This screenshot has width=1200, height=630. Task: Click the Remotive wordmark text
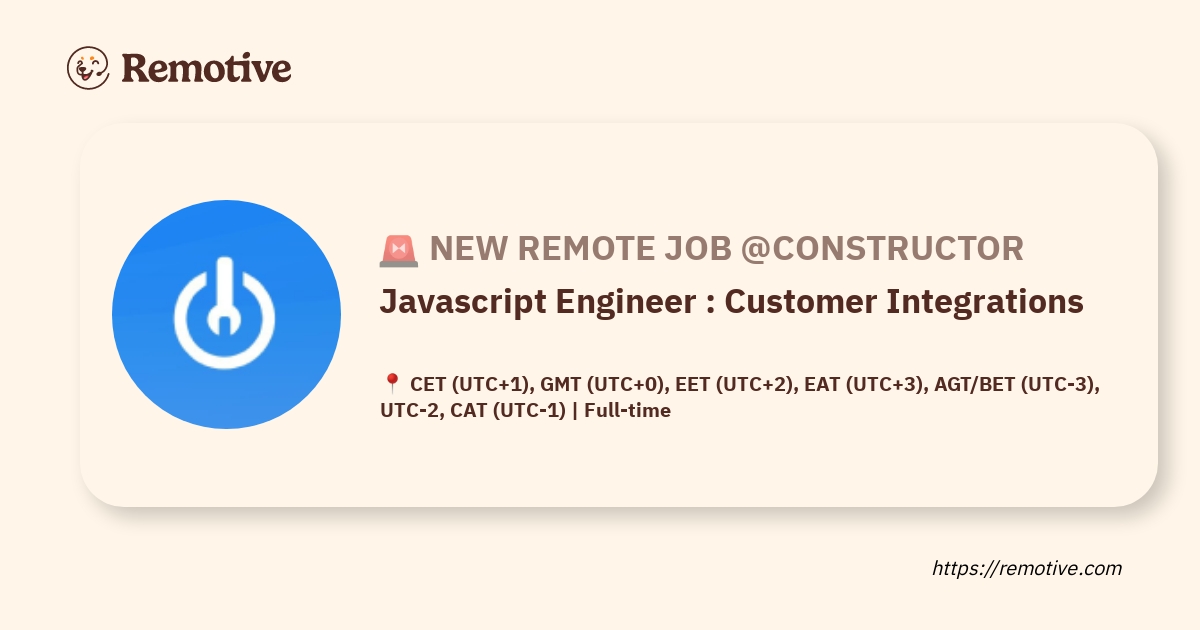206,68
